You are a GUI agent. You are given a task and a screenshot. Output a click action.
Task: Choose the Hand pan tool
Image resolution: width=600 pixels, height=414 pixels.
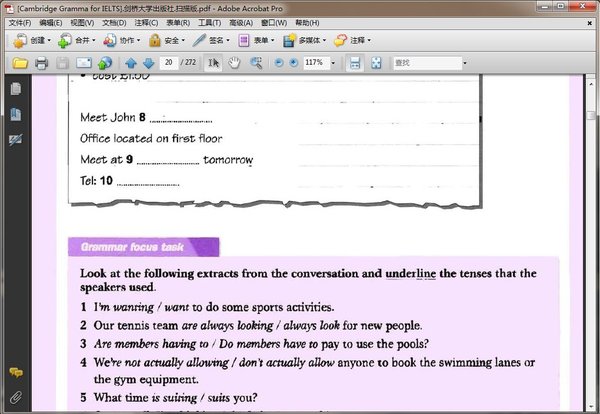point(234,63)
